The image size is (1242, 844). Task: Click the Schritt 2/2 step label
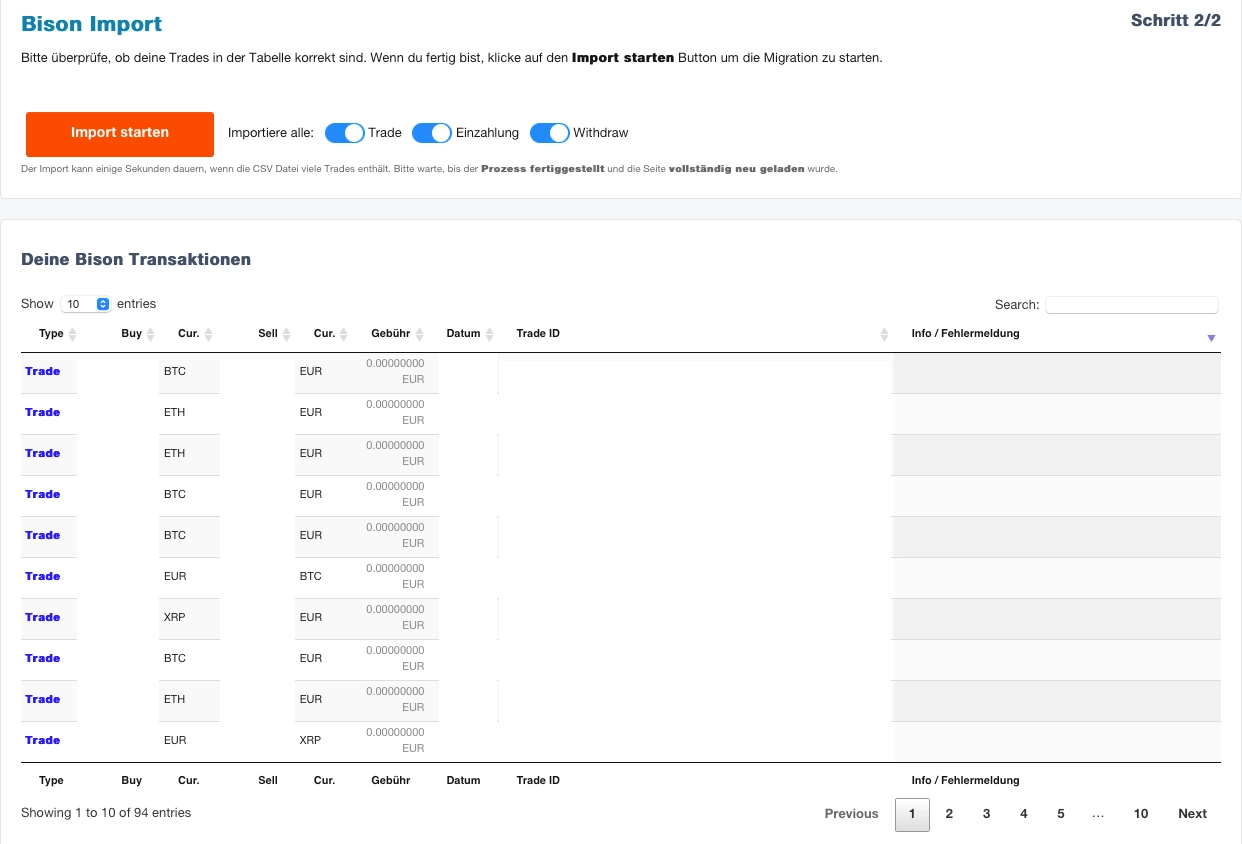1176,20
